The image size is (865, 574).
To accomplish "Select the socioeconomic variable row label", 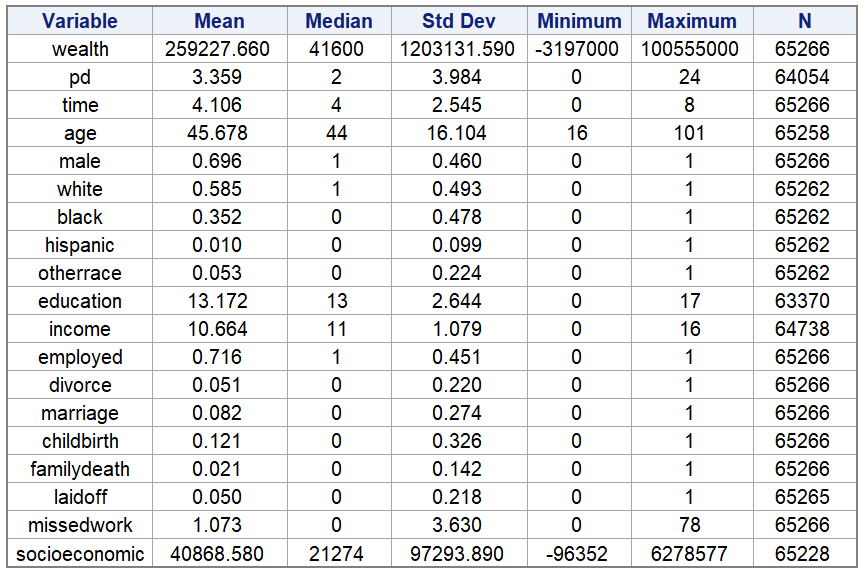I will click(80, 553).
